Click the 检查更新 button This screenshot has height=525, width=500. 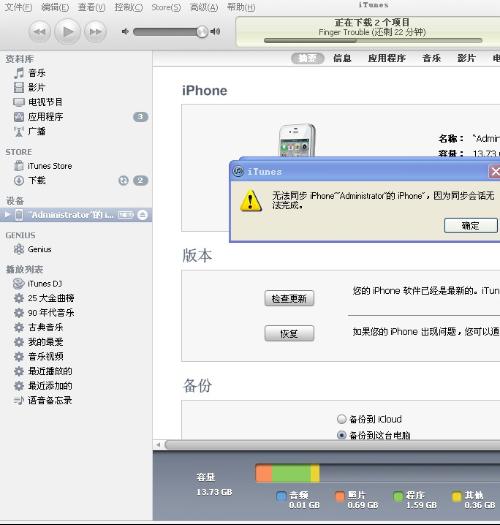click(x=289, y=298)
